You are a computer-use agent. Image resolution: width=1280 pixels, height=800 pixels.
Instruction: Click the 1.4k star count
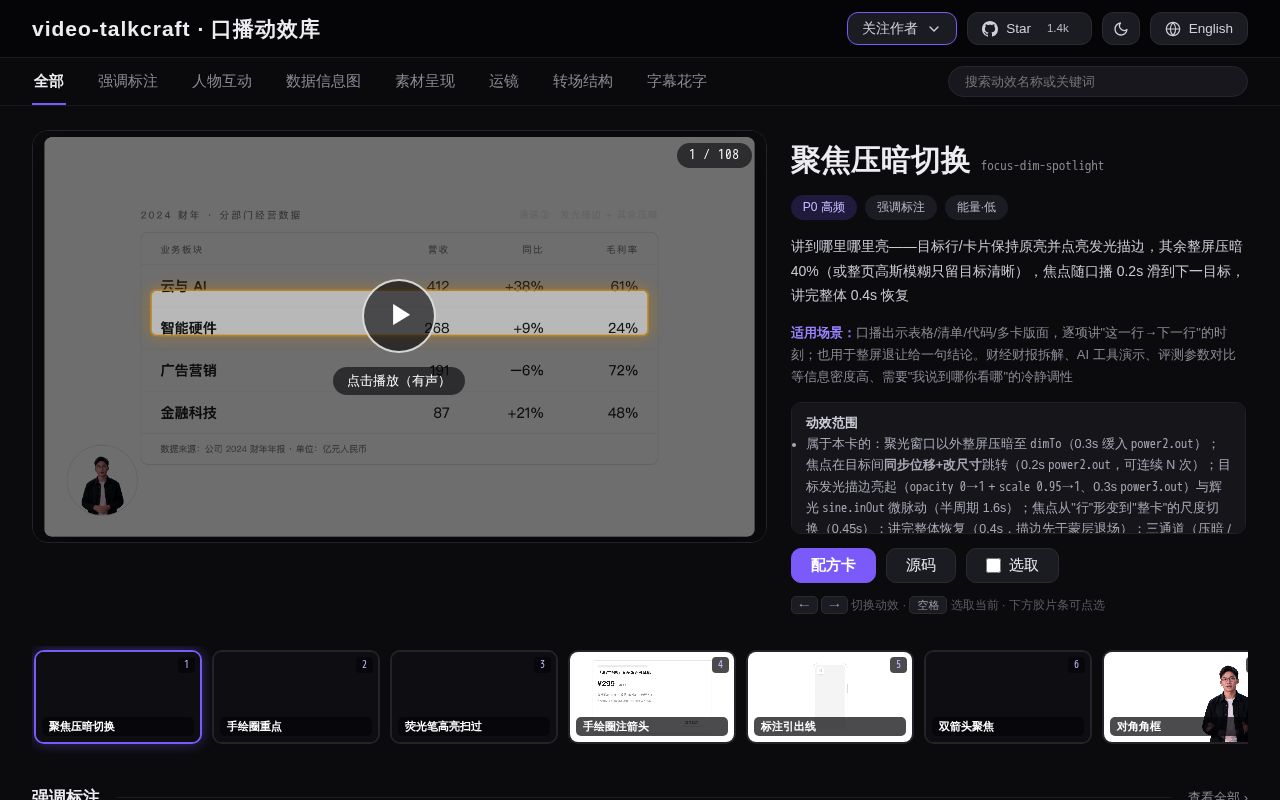1058,29
